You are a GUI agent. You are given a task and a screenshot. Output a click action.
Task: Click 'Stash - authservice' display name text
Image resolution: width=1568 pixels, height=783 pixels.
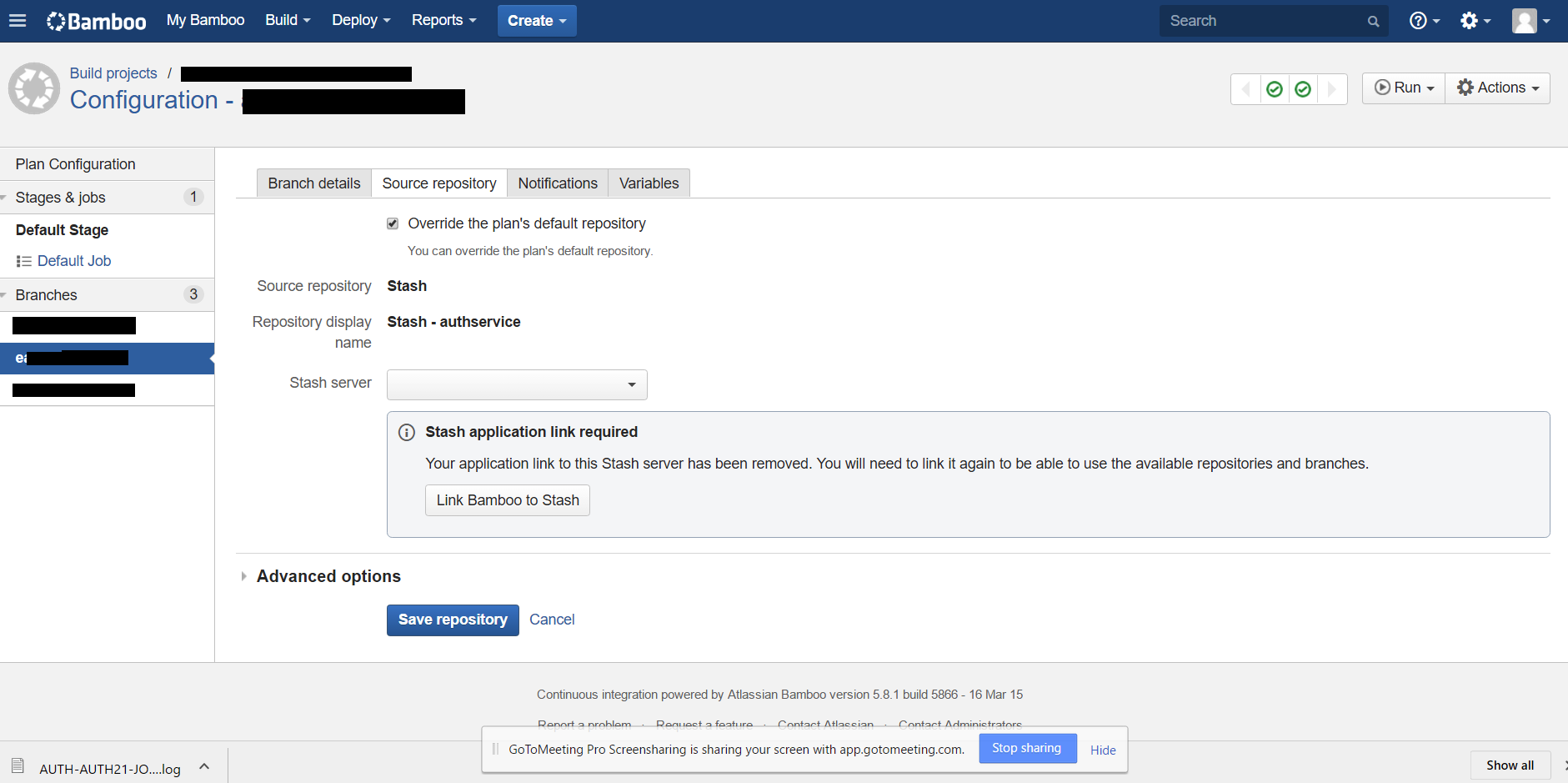pyautogui.click(x=453, y=322)
